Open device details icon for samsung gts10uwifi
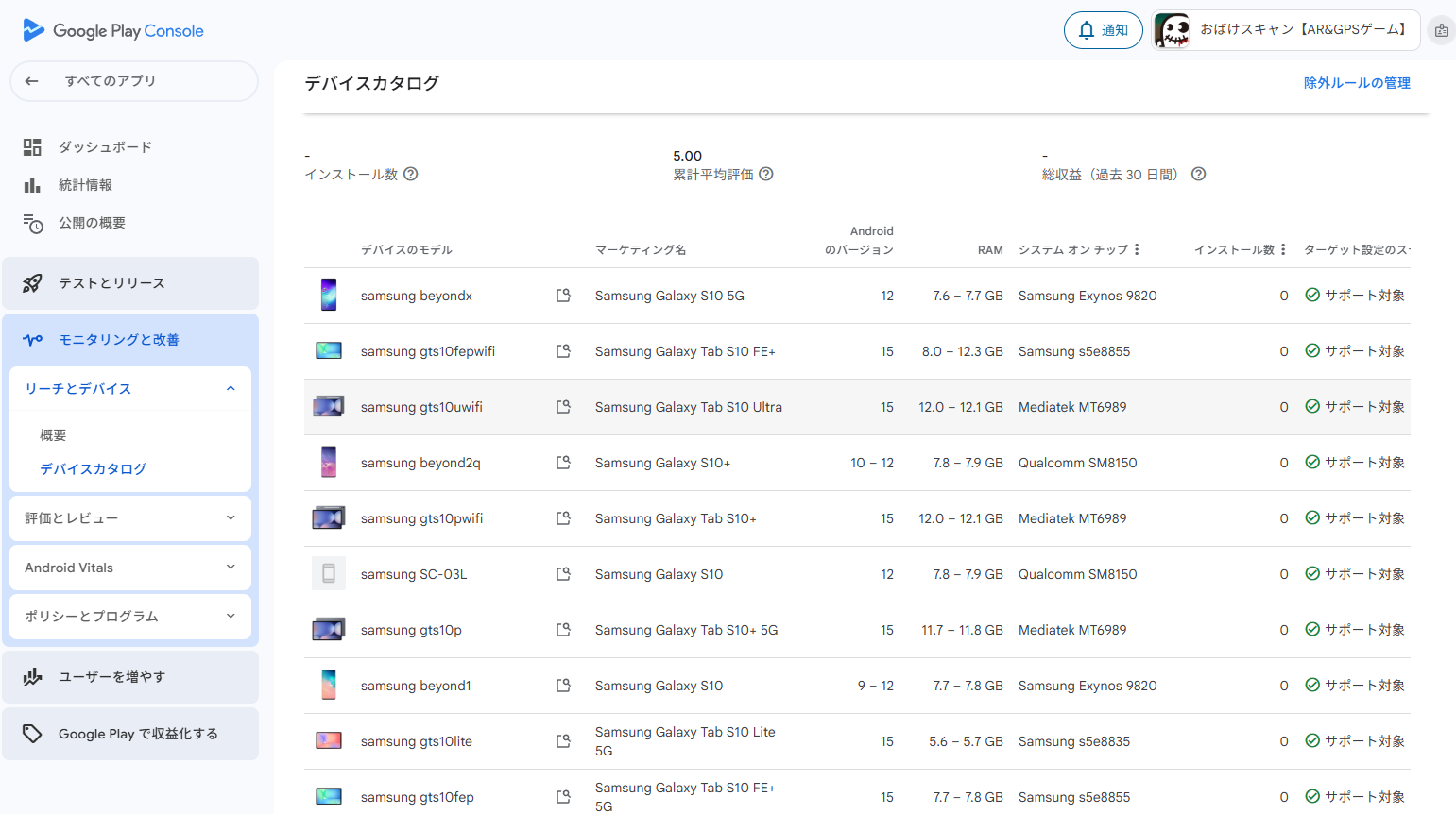1456x814 pixels. [x=563, y=407]
